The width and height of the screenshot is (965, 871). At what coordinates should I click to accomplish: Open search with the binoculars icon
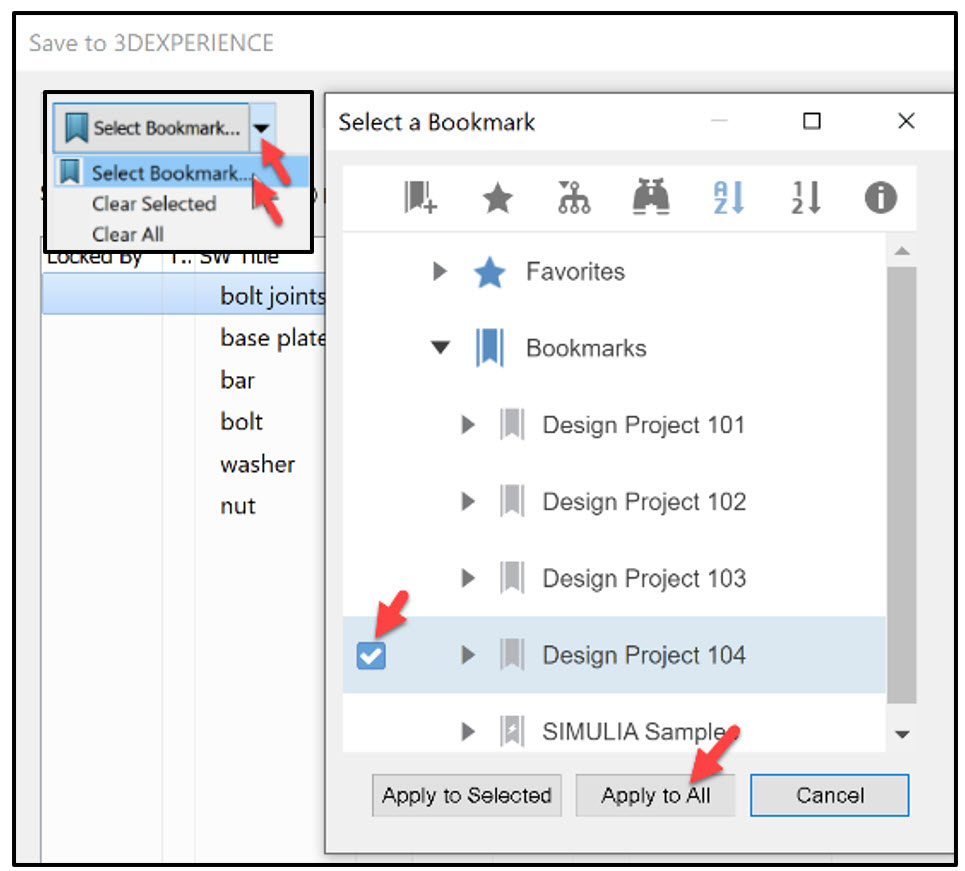coord(650,197)
